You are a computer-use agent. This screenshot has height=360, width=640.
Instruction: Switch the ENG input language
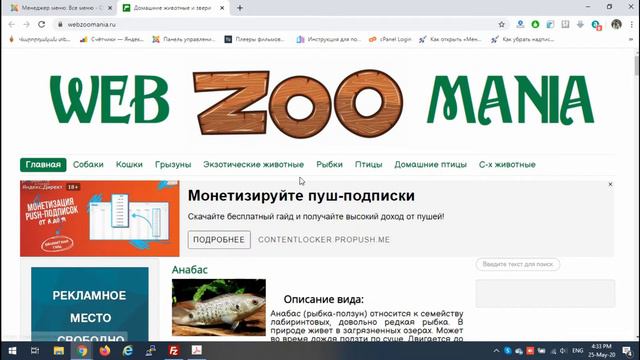[578, 351]
